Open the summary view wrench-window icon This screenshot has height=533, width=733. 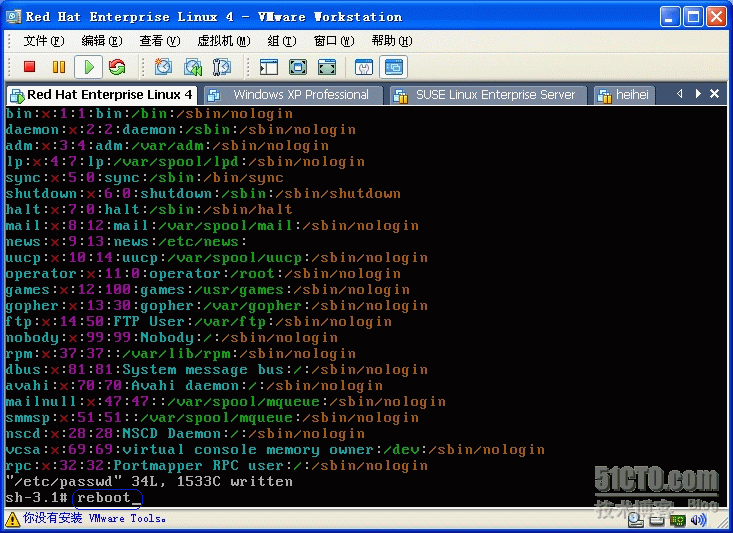click(364, 67)
